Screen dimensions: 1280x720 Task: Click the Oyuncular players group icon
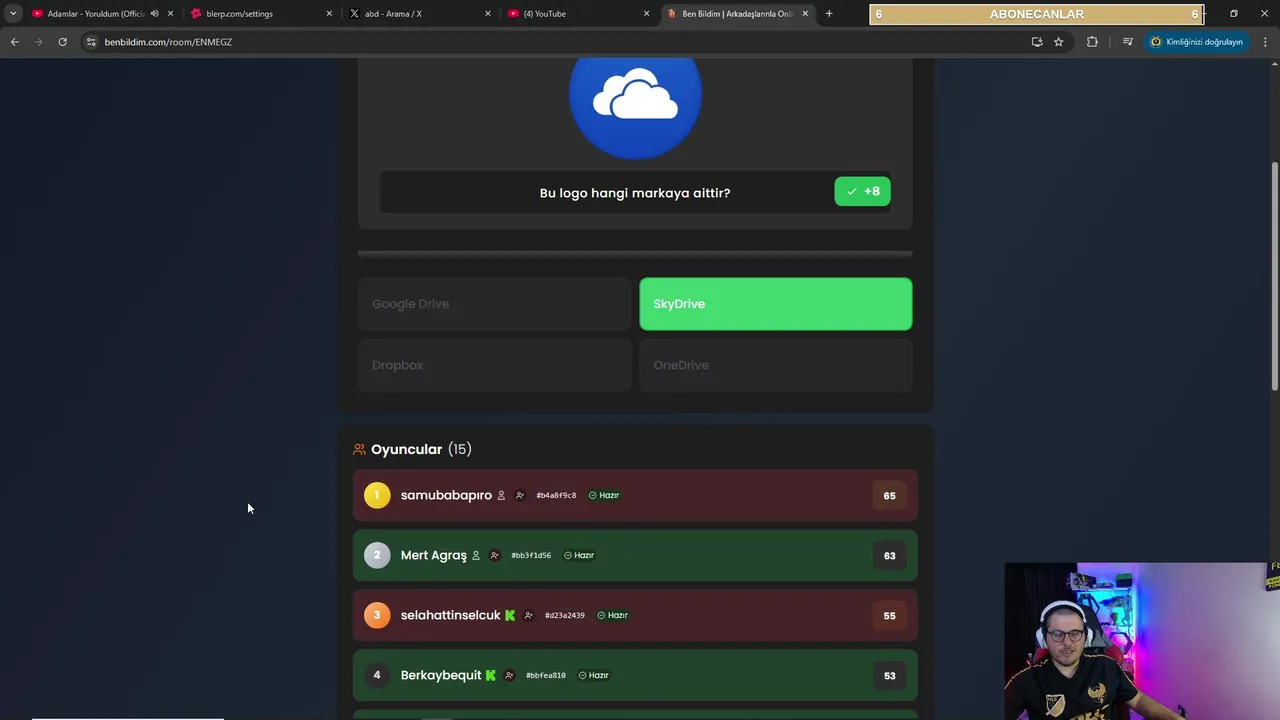point(359,450)
